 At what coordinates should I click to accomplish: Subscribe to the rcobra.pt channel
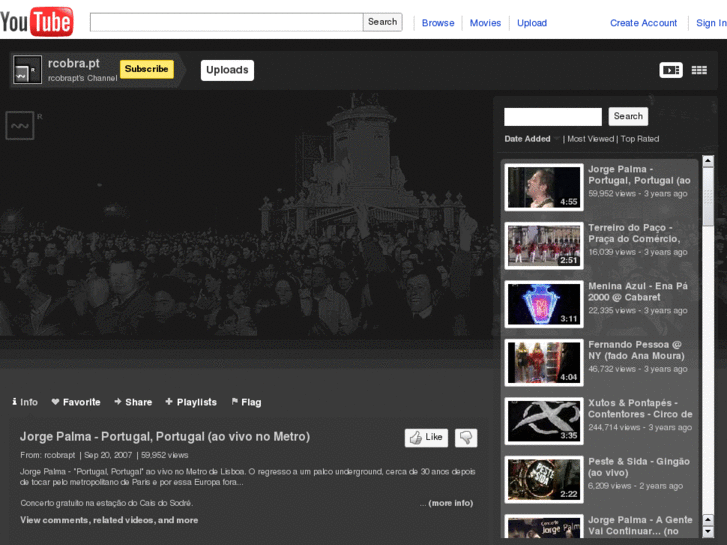tap(147, 69)
